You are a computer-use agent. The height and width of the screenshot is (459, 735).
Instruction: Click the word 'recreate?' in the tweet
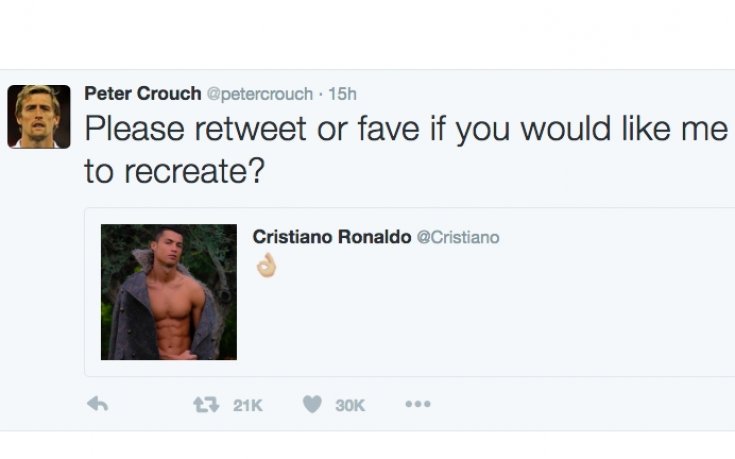[x=192, y=171]
